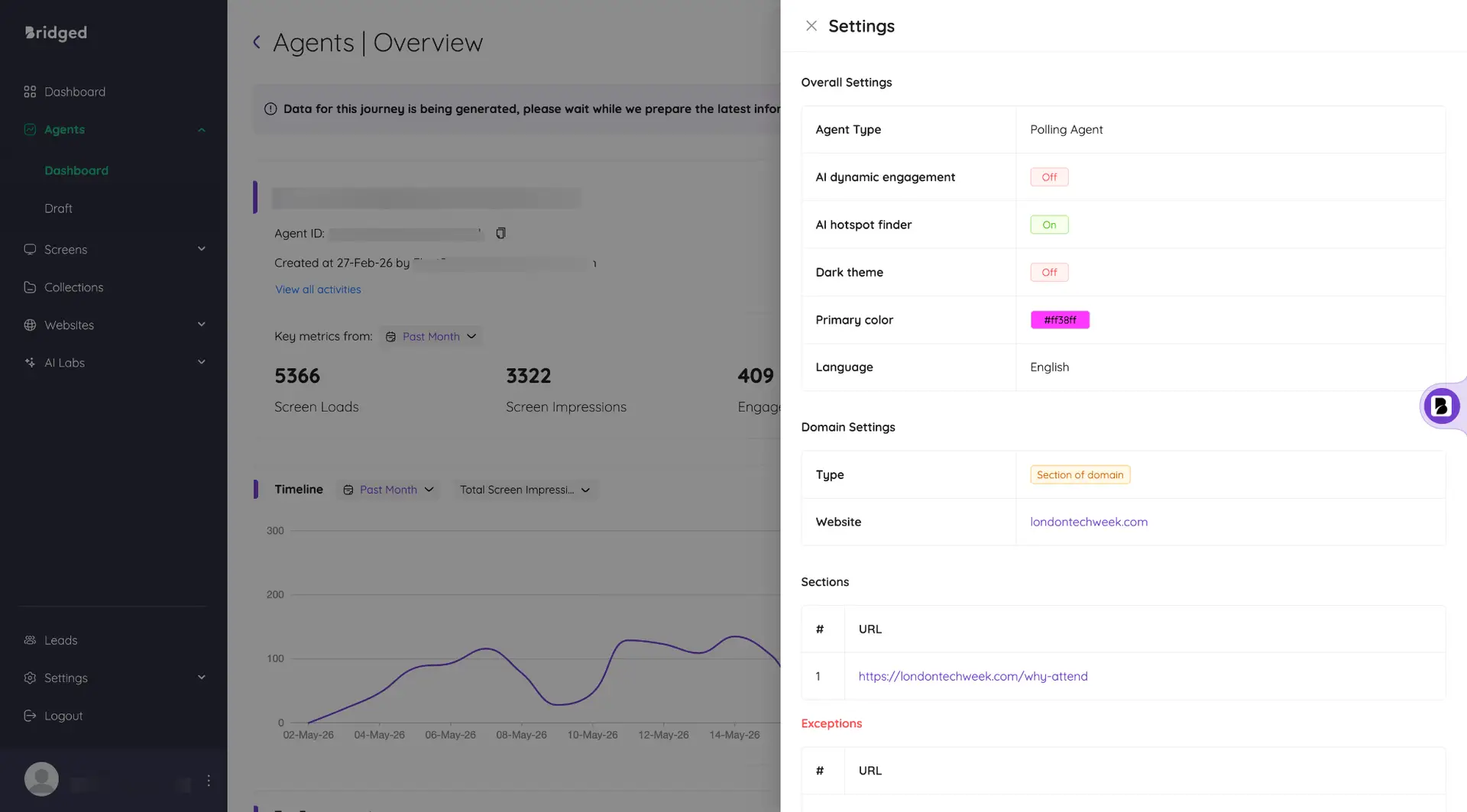
Task: Click Logout in the sidebar
Action: [x=63, y=716]
